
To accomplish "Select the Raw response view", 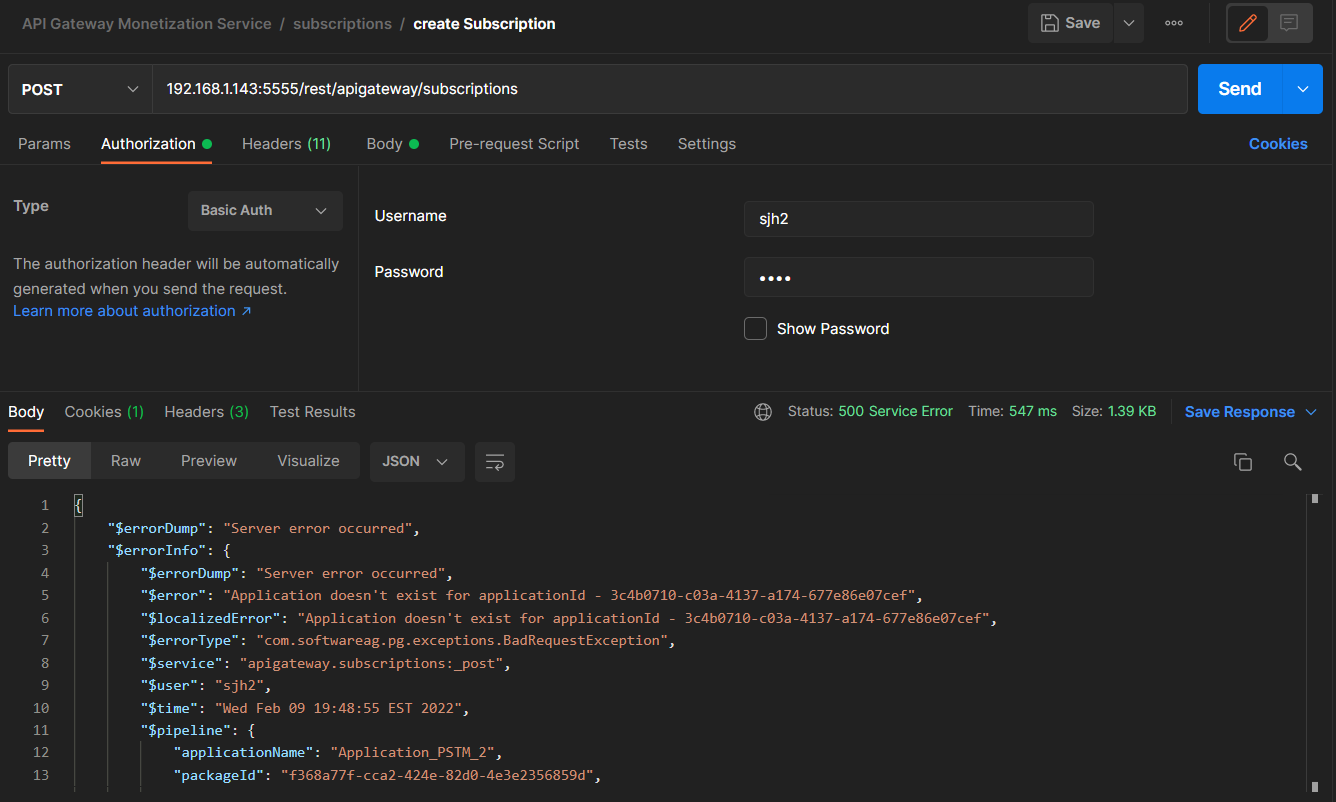I will tap(126, 461).
